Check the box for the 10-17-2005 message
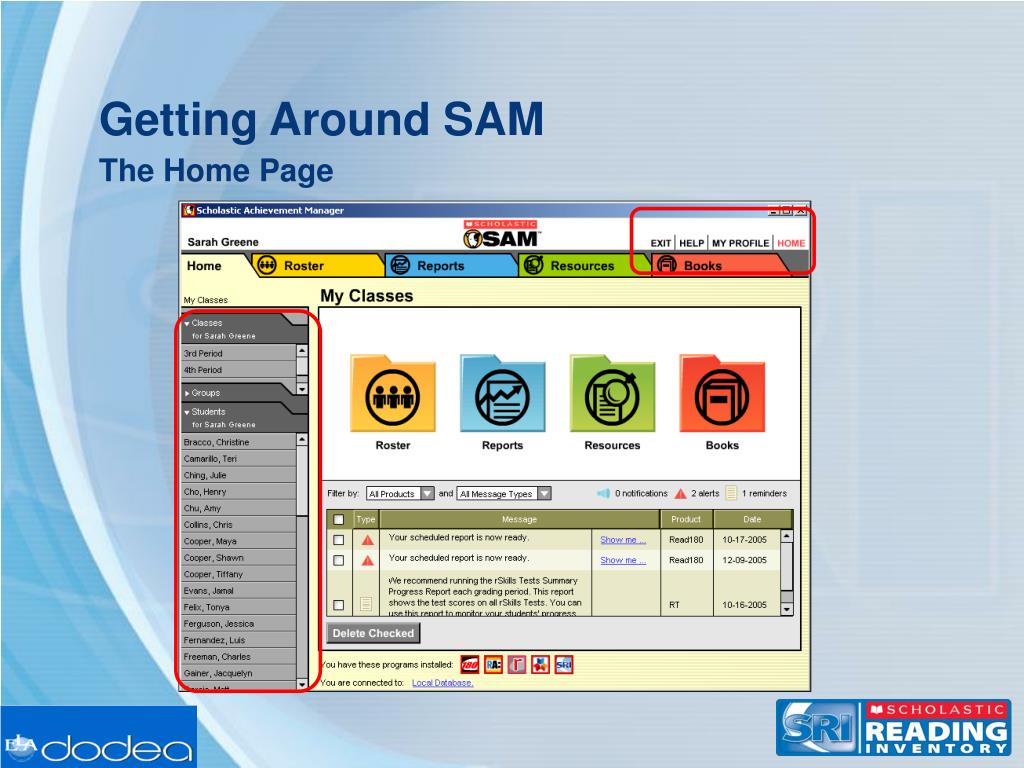This screenshot has height=768, width=1024. [338, 540]
